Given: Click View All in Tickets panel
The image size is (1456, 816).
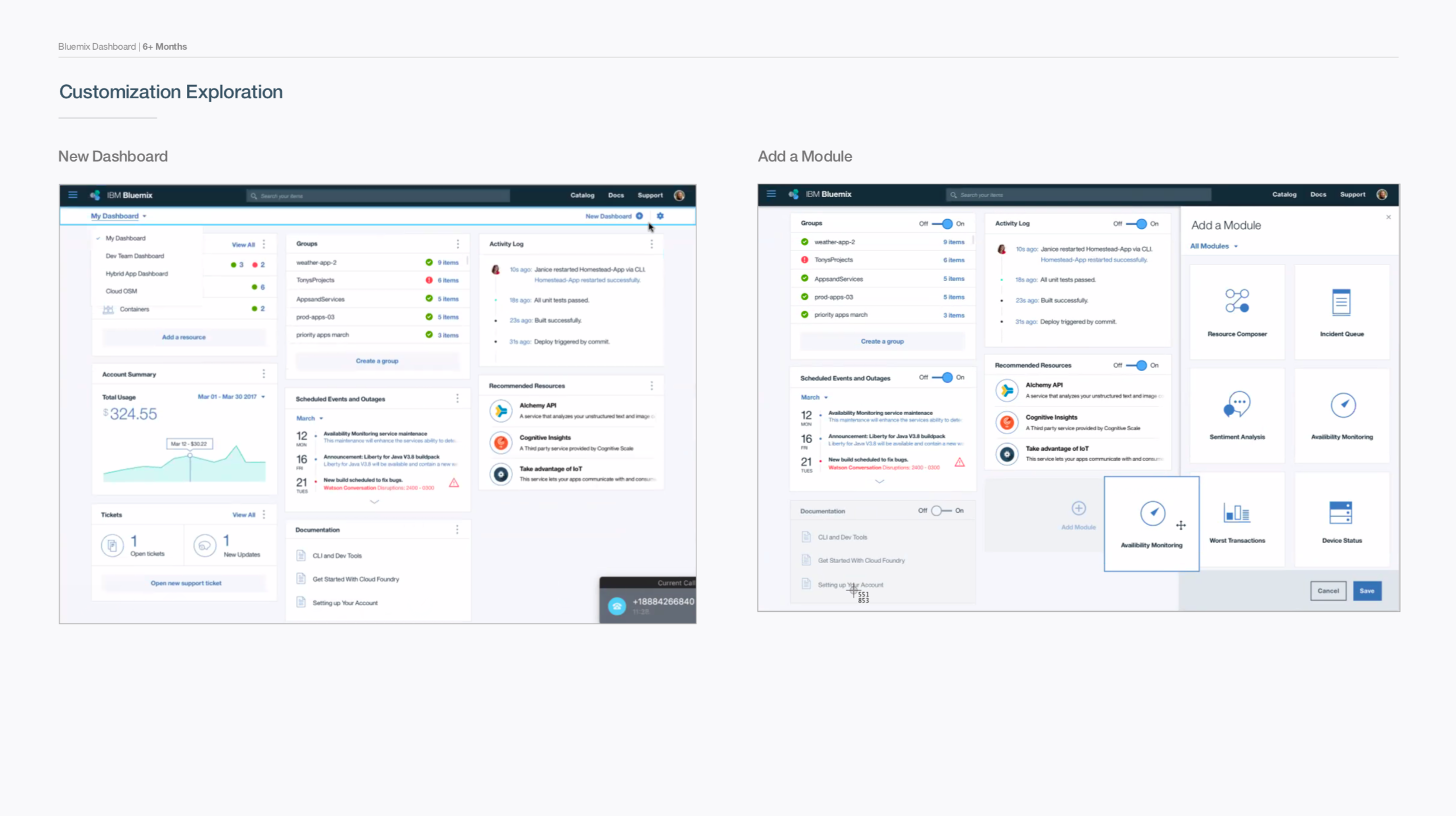Looking at the screenshot, I should coord(244,515).
